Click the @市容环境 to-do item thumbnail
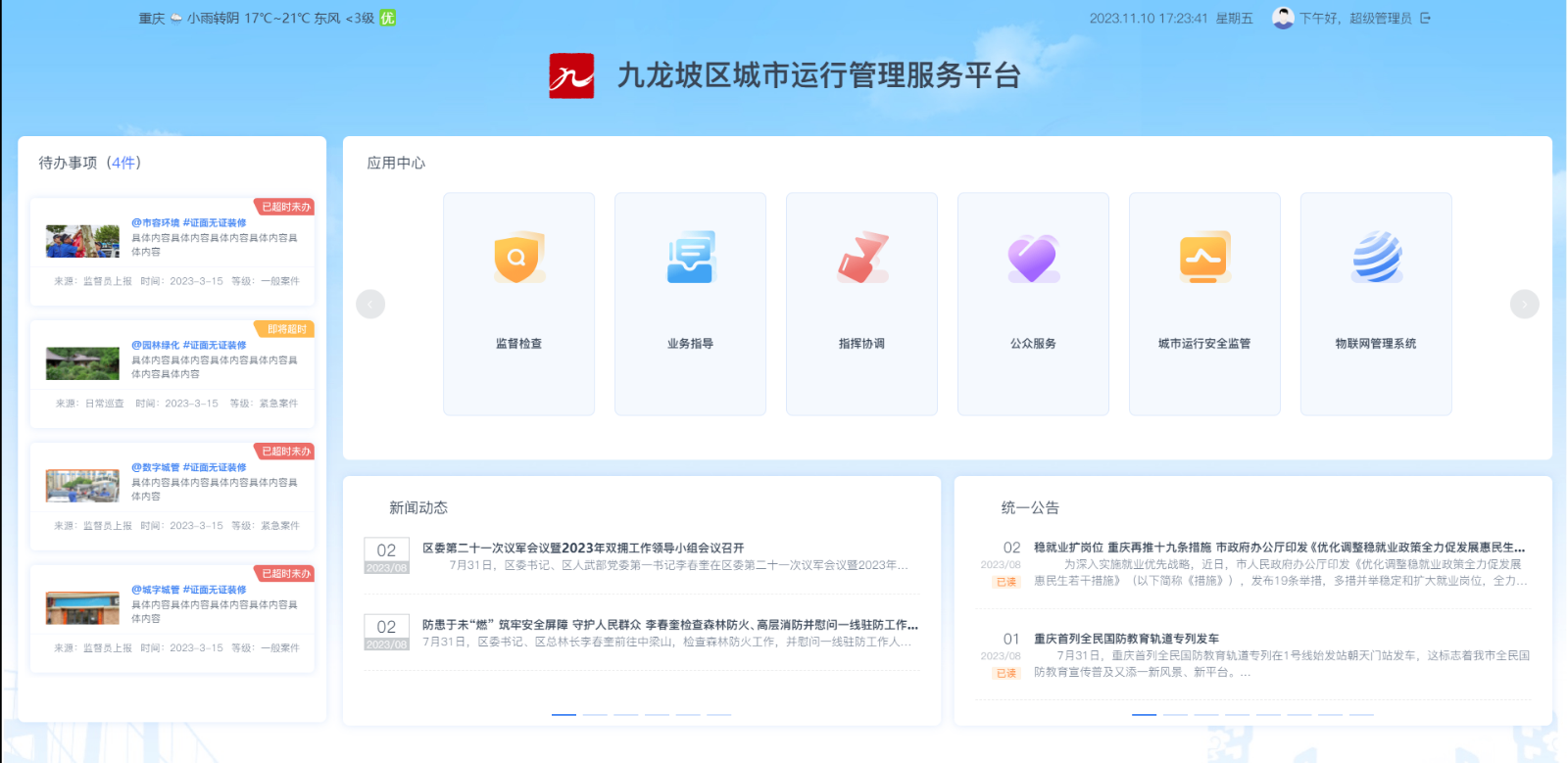The height and width of the screenshot is (763, 1568). 82,241
